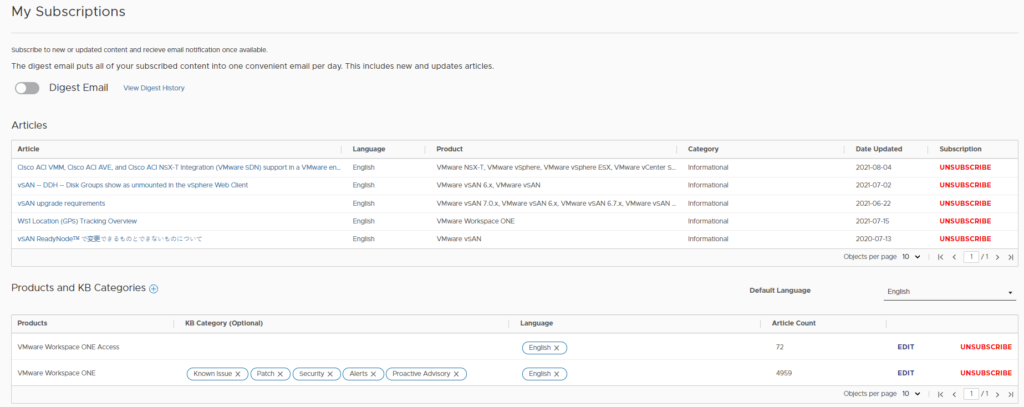This screenshot has width=1024, height=407.
Task: Unsubscribe from vSAN upgrade requirements article
Action: point(965,203)
